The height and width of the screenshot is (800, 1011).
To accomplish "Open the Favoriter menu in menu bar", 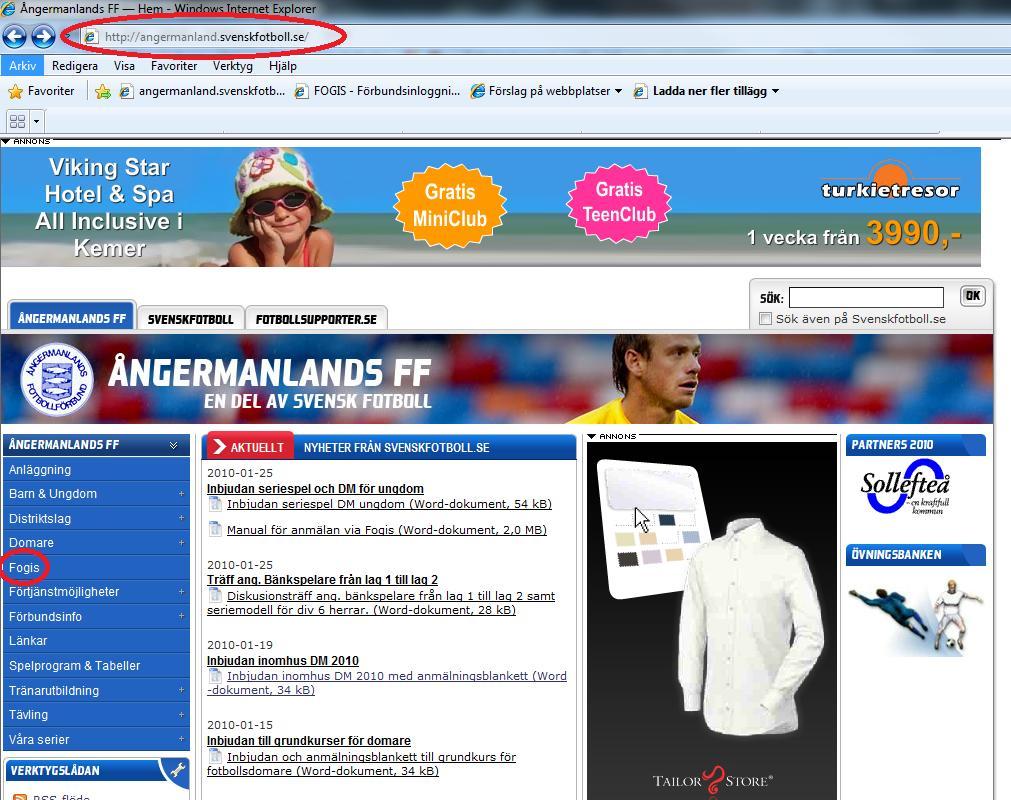I will pos(174,66).
